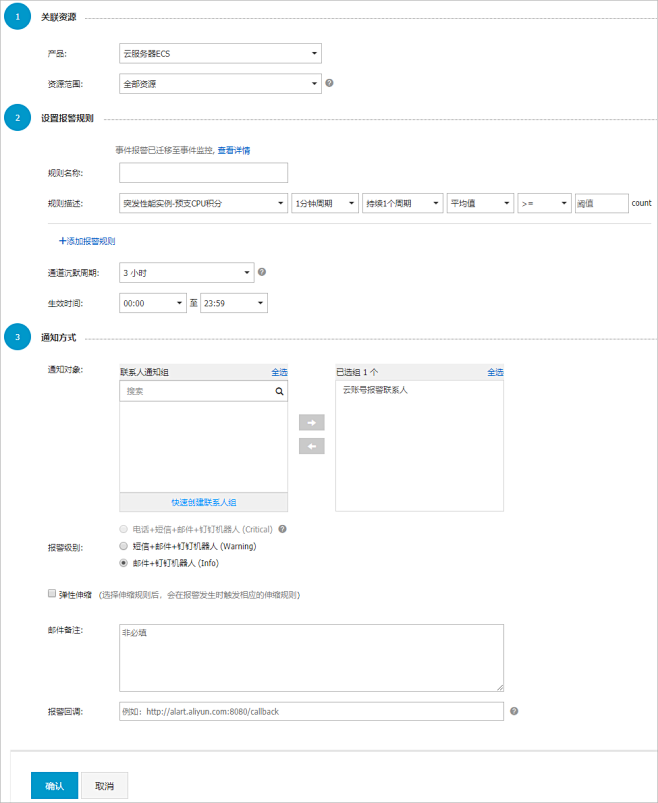Click left arrow to remove selected group
The height and width of the screenshot is (803, 658).
[x=311, y=446]
